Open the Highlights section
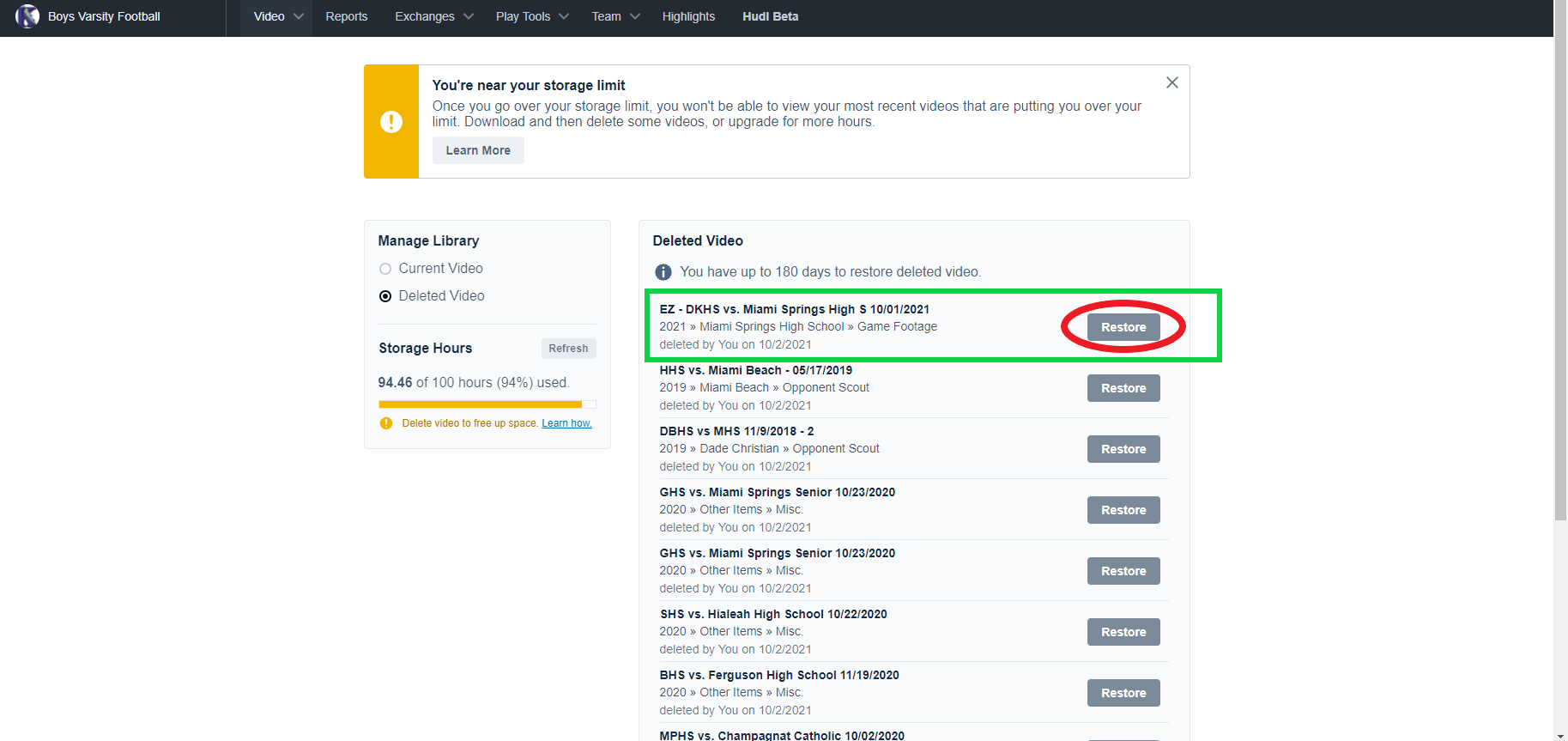 tap(688, 16)
